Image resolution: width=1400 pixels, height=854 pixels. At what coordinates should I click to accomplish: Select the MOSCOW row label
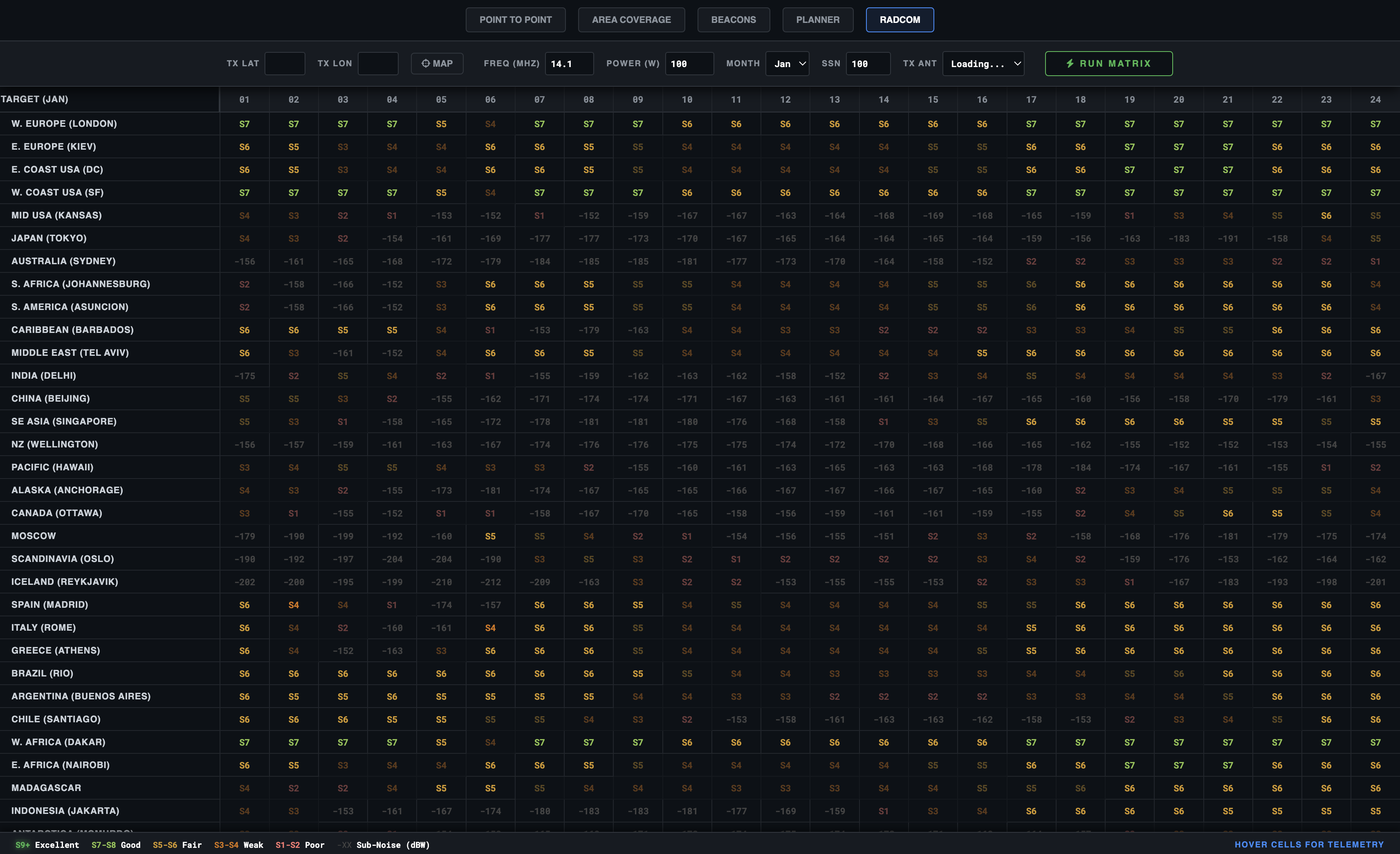[x=34, y=536]
